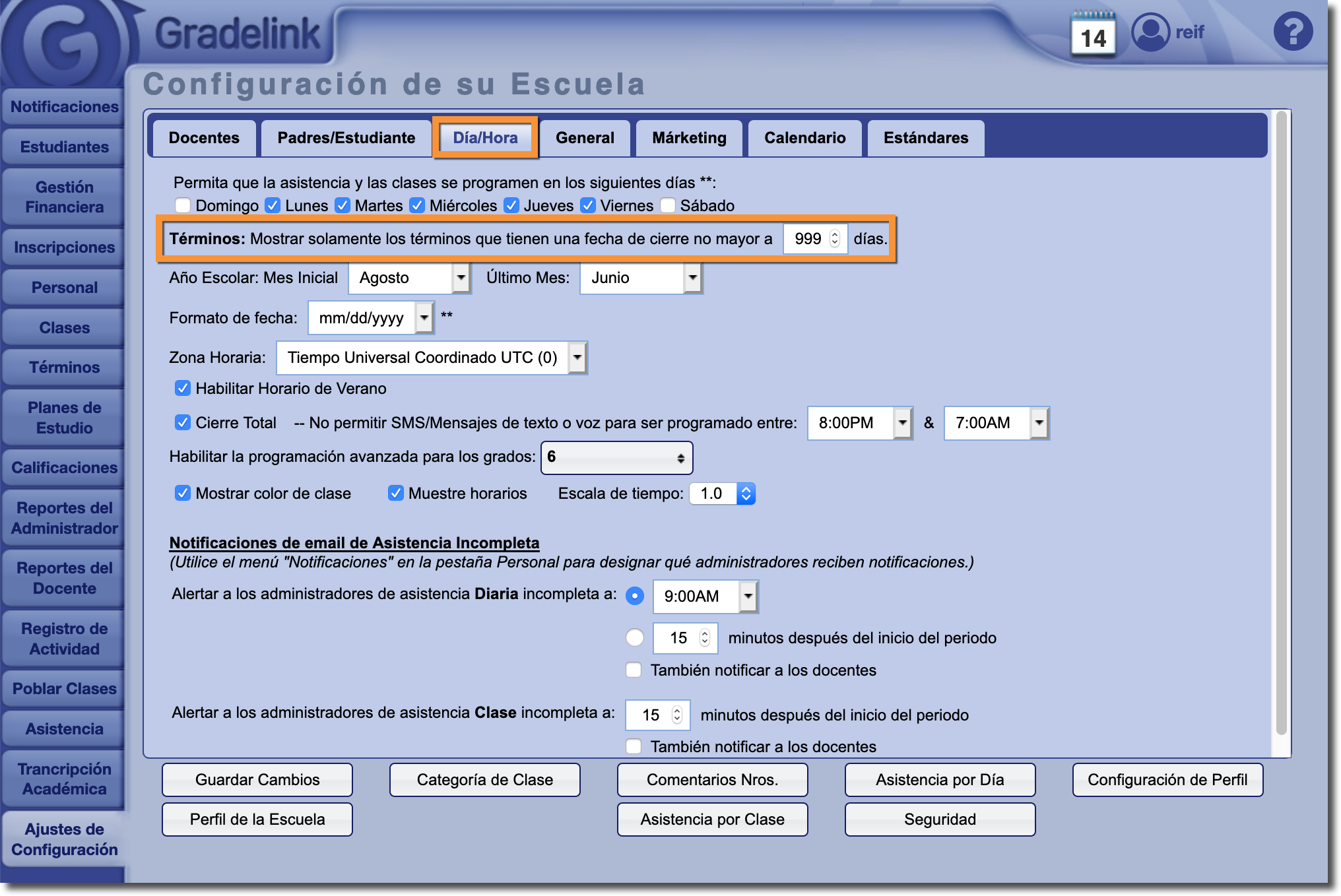Click stepper arrows on the 999 días field
This screenshot has width=1341, height=896.
835,239
